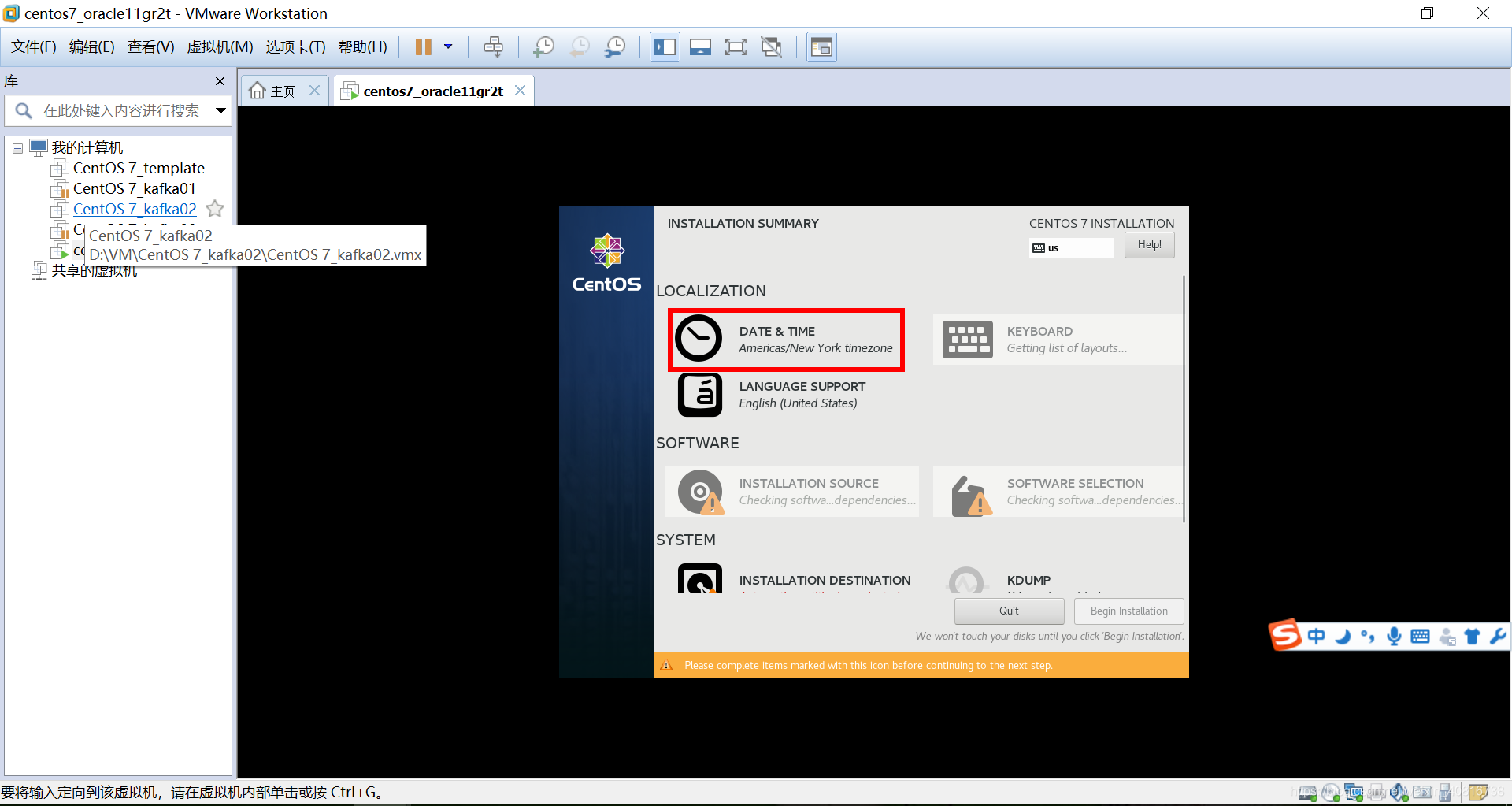Close the library panel

tap(220, 81)
